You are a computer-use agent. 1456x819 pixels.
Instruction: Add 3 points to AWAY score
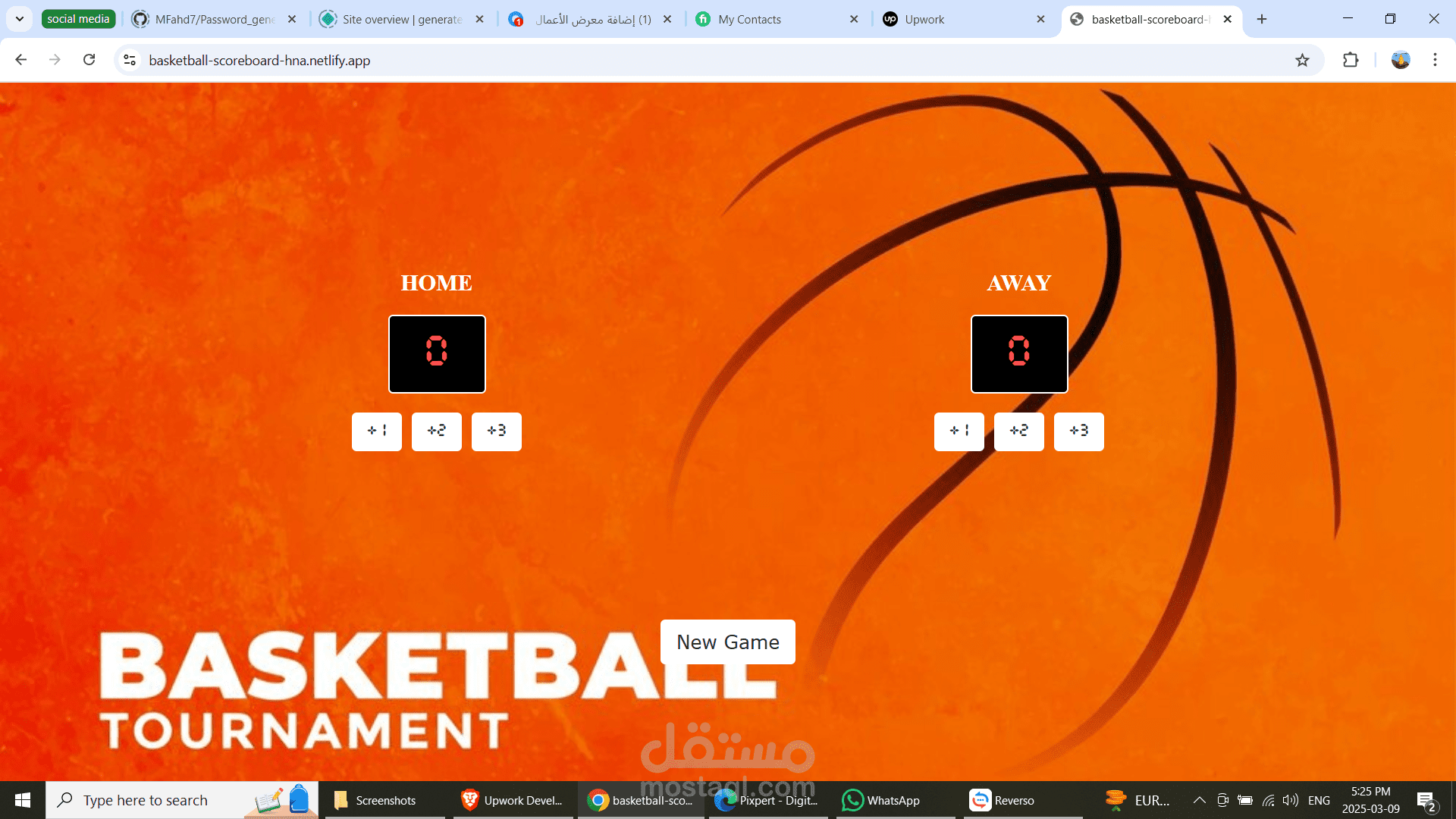click(1078, 431)
